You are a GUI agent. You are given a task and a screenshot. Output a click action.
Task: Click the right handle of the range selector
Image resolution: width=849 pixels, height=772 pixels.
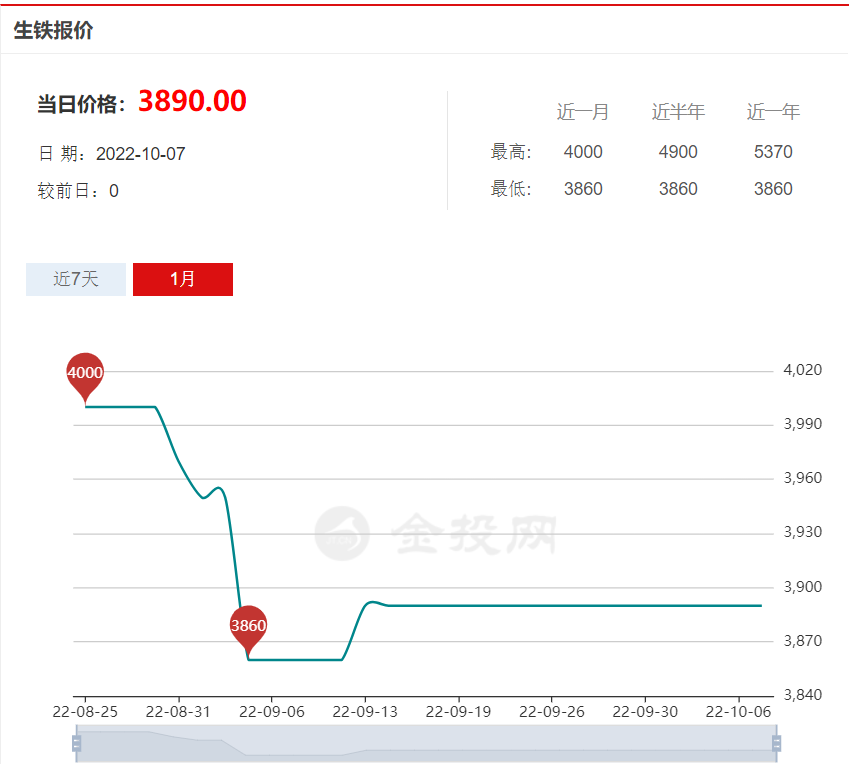point(776,744)
